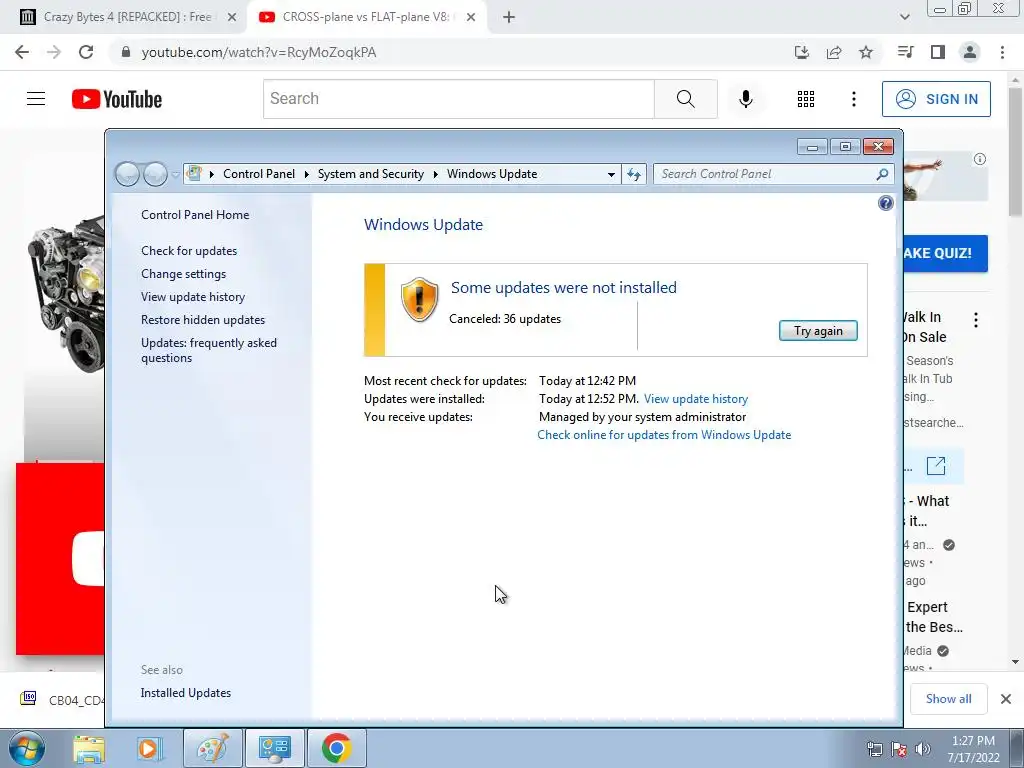The height and width of the screenshot is (768, 1024).
Task: Click install app icon in address bar
Action: 802,52
